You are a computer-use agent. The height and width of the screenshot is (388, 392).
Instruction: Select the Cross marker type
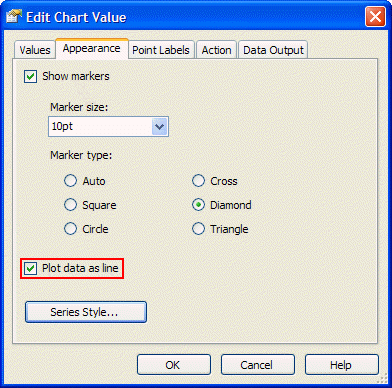tap(198, 181)
